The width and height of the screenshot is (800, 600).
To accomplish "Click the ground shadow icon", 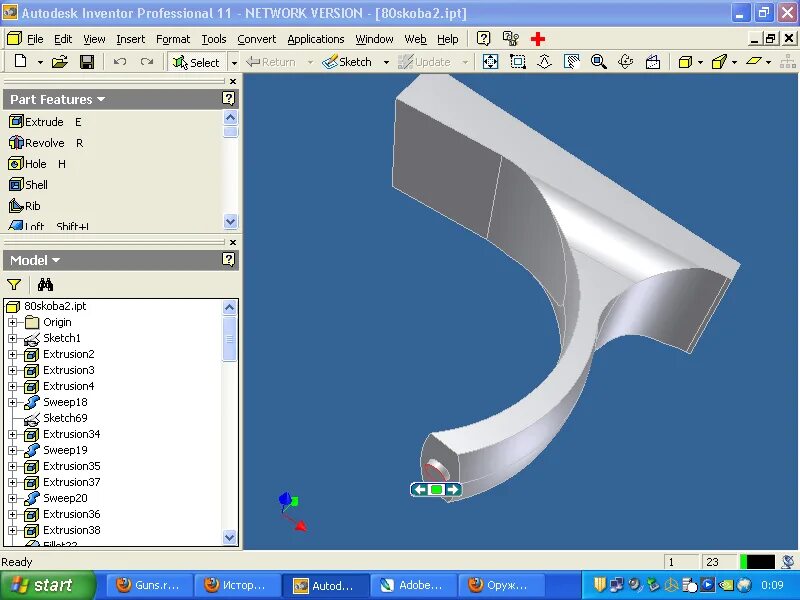I will 754,62.
